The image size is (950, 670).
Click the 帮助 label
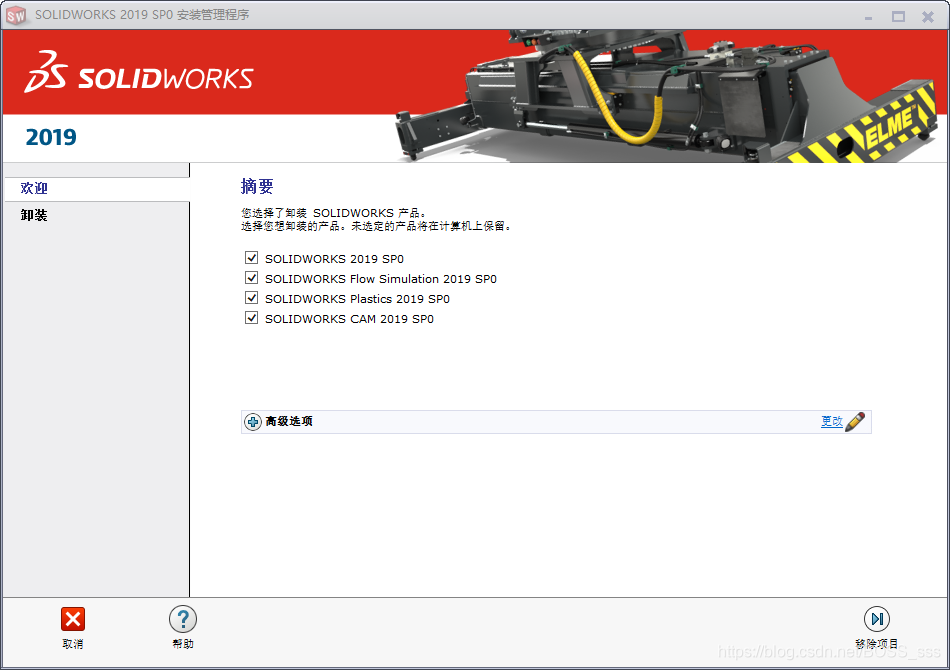(182, 644)
